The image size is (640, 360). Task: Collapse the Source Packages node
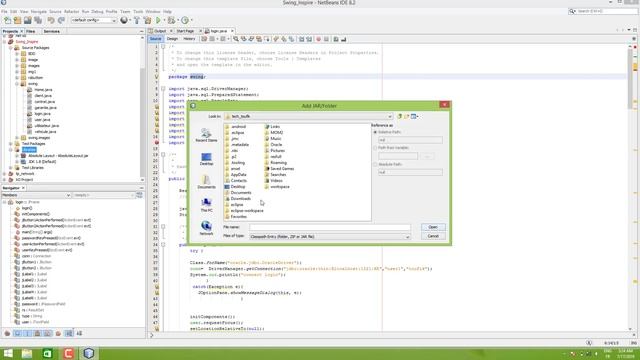[x=11, y=48]
